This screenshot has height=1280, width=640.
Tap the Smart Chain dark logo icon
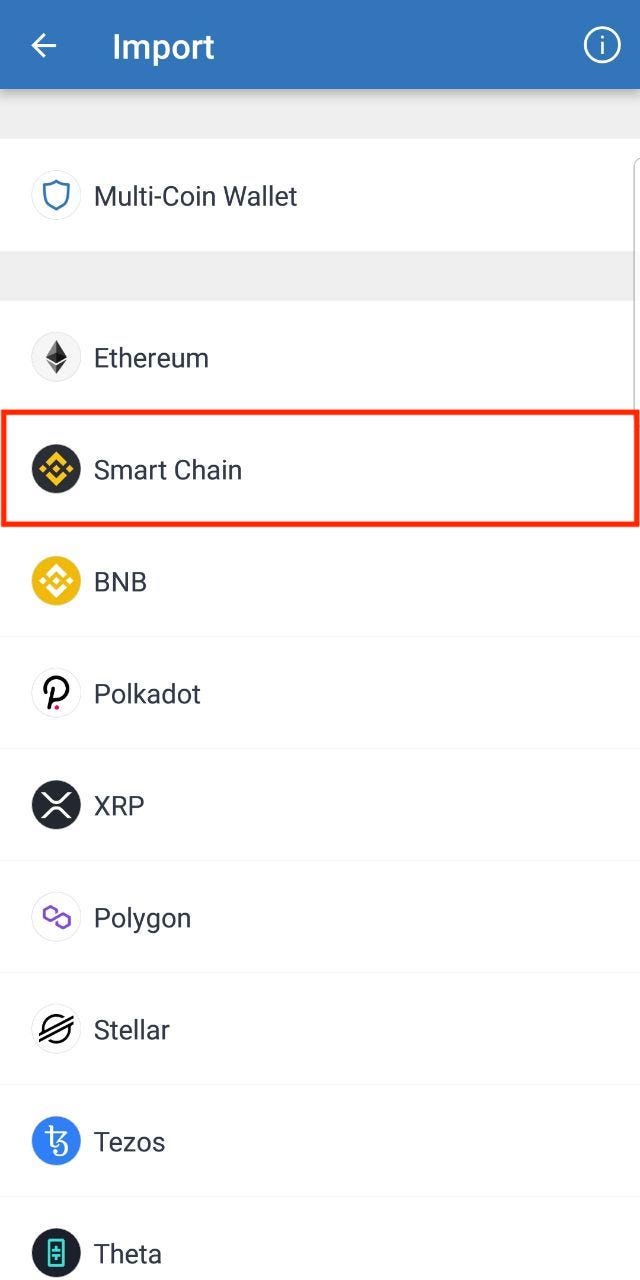(56, 469)
